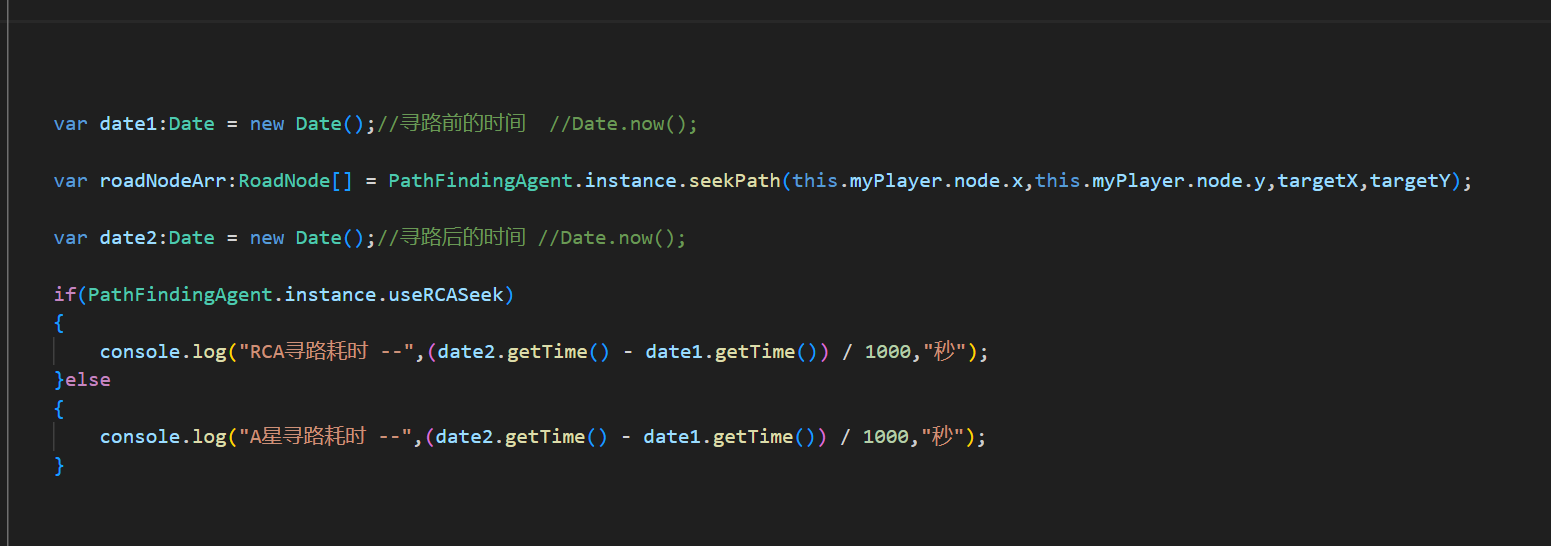
Task: Click the "RCA寻路耗时 --" string literal
Action: click(x=323, y=352)
